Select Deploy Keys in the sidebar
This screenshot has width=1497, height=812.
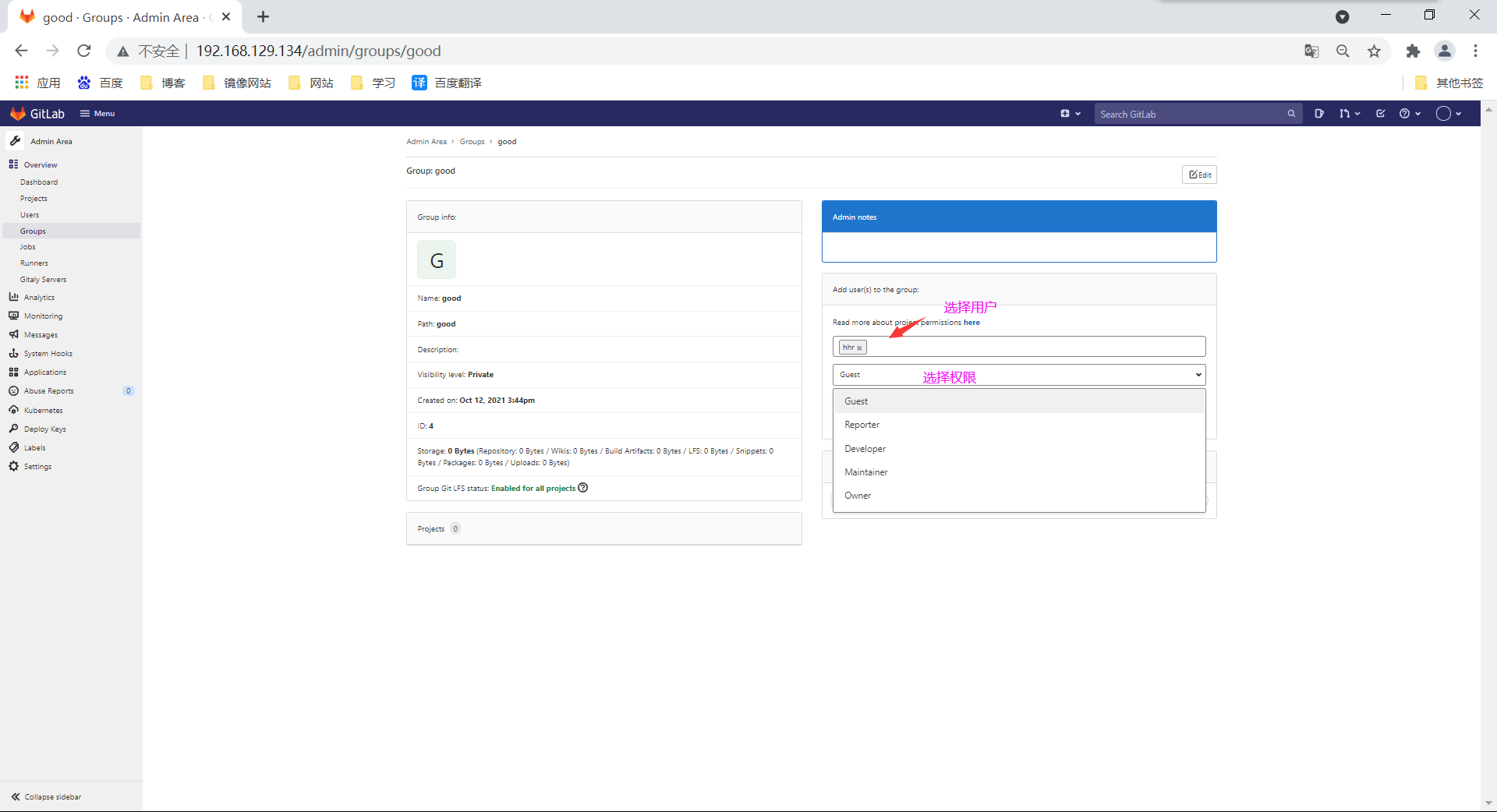pyautogui.click(x=44, y=429)
